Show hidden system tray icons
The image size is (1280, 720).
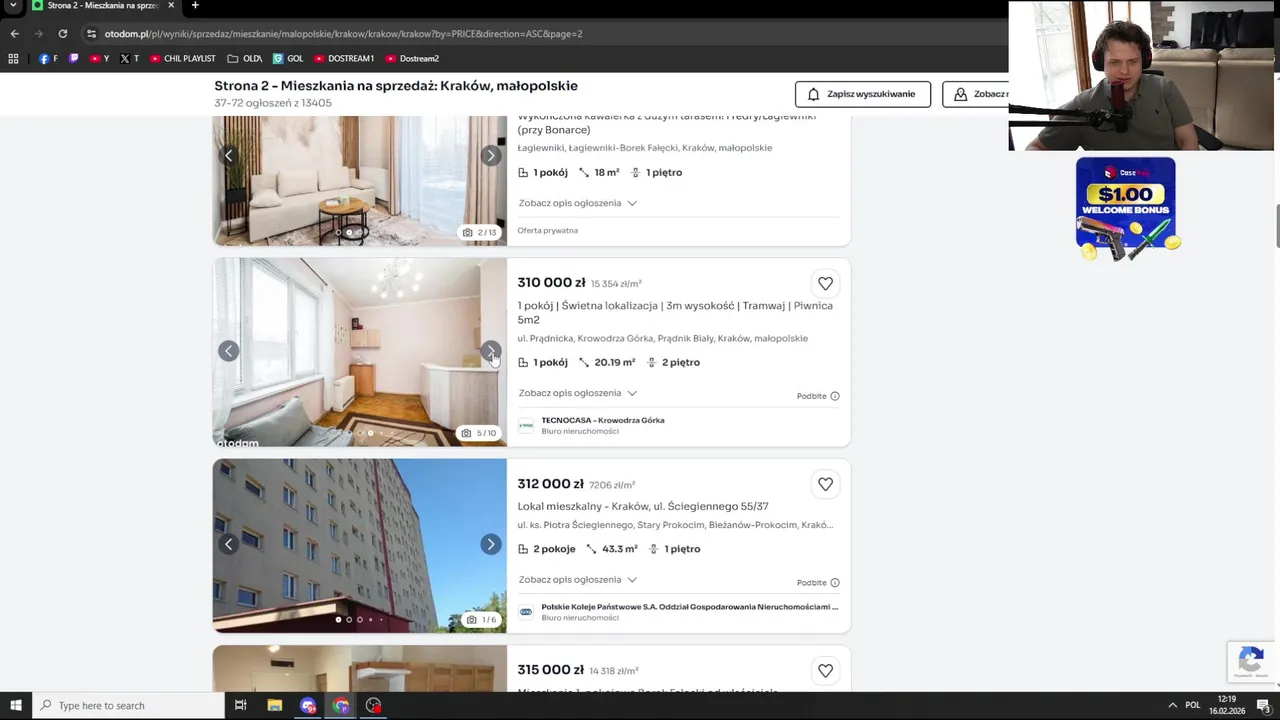1173,705
